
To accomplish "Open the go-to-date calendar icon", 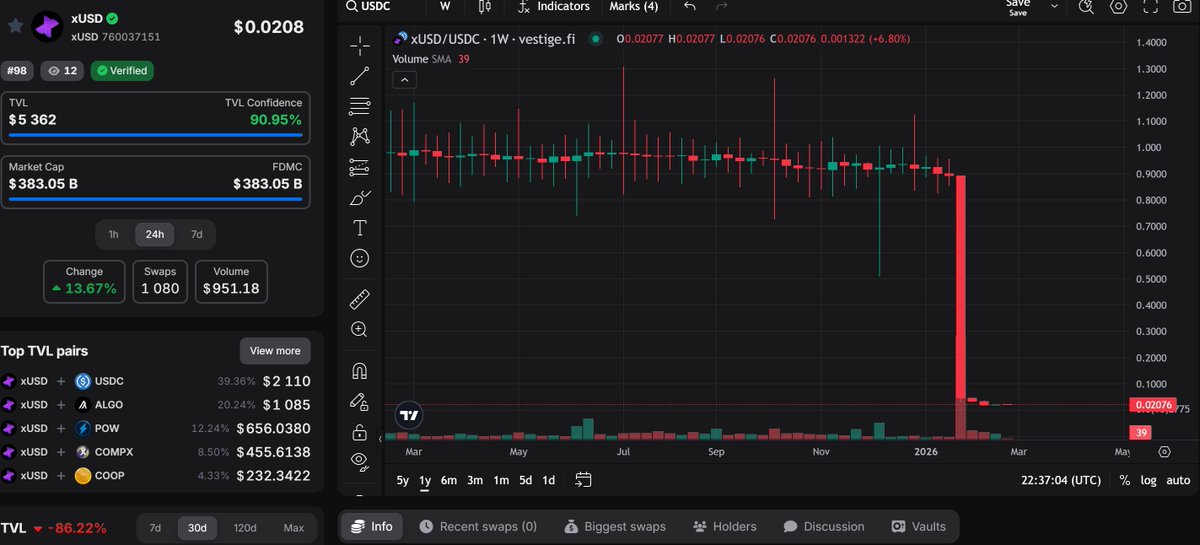I will [x=583, y=480].
